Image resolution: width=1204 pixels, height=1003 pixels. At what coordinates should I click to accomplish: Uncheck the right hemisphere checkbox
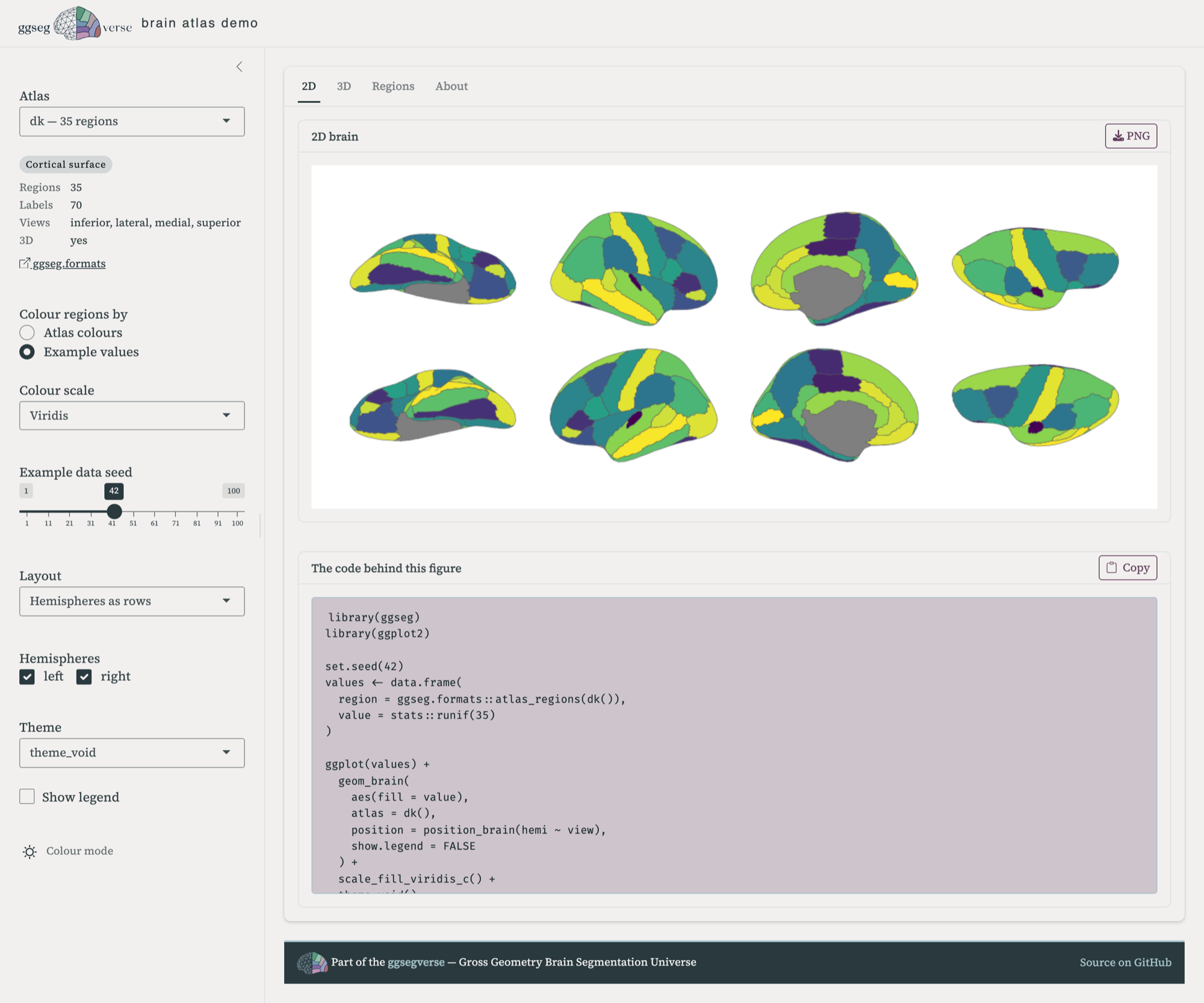coord(84,677)
